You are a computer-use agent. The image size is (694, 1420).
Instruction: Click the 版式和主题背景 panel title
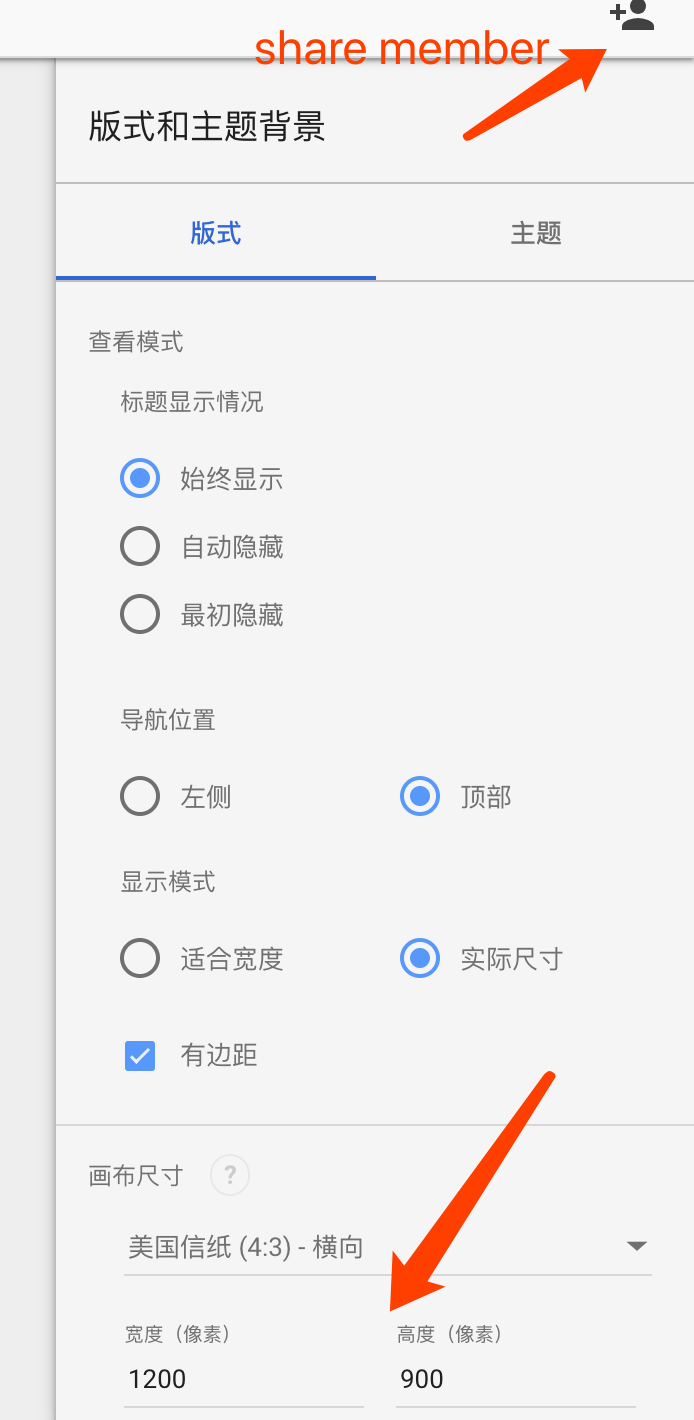click(204, 129)
